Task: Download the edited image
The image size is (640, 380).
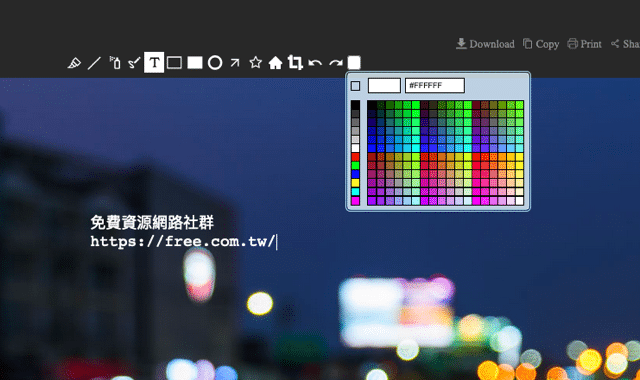Action: pos(485,44)
